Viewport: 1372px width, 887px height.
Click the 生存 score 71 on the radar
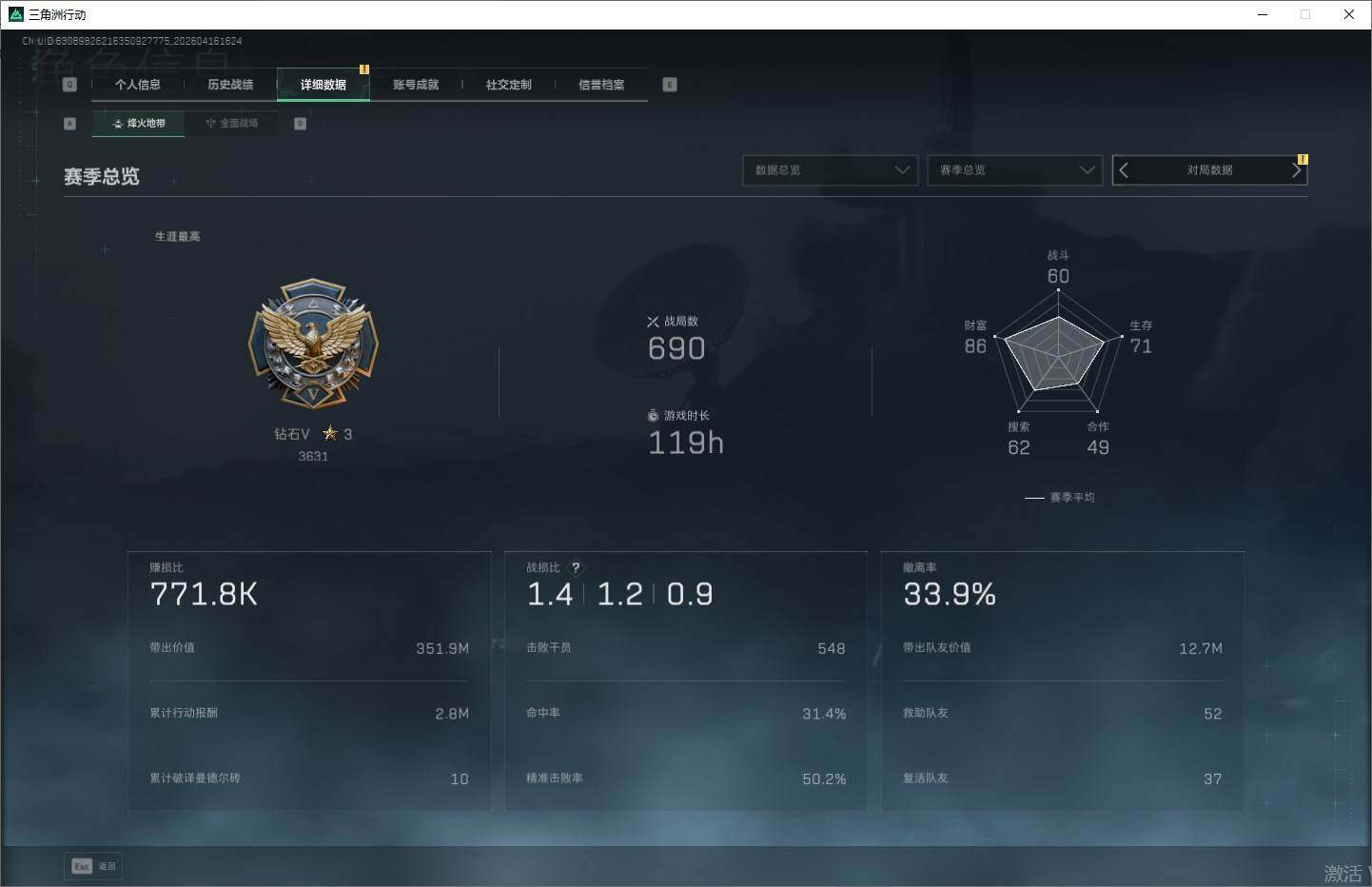[1141, 346]
